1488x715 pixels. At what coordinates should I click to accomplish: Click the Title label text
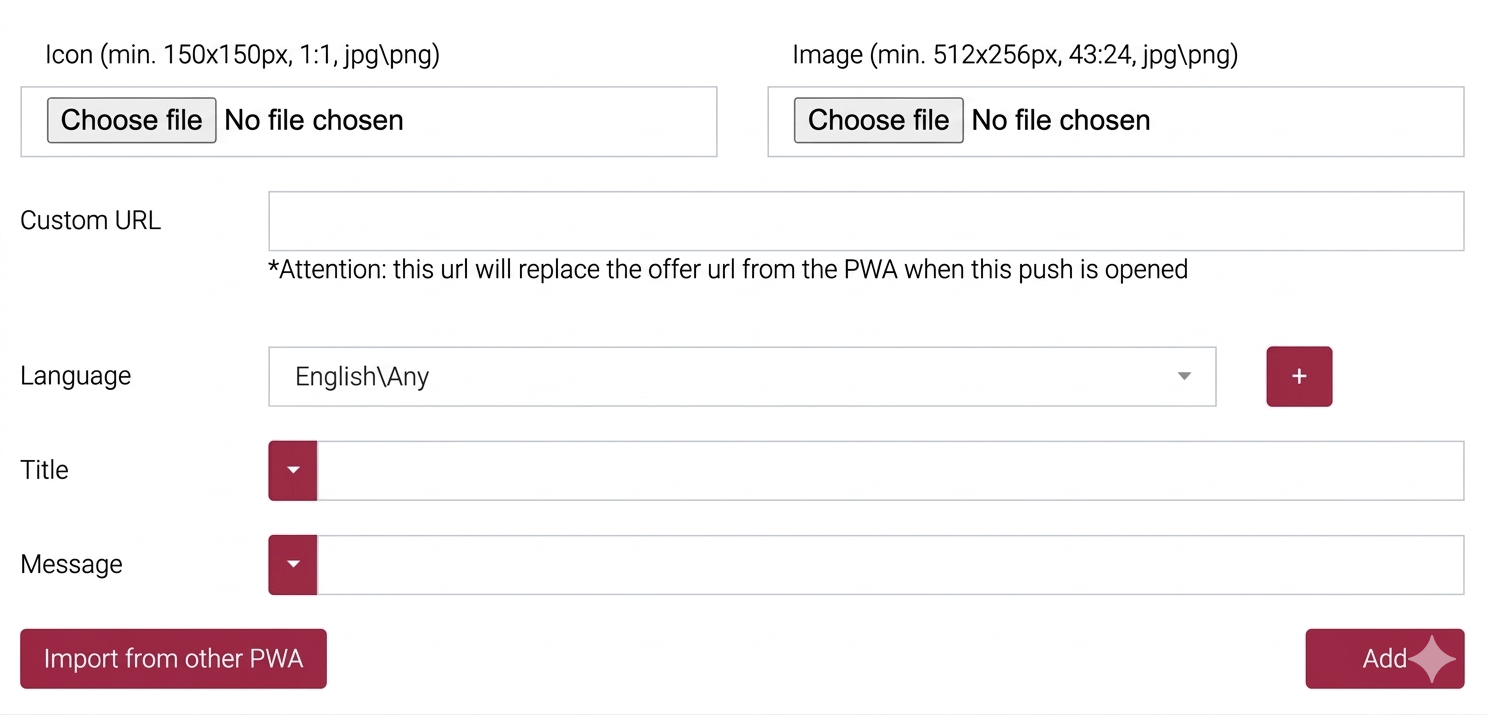pos(44,470)
